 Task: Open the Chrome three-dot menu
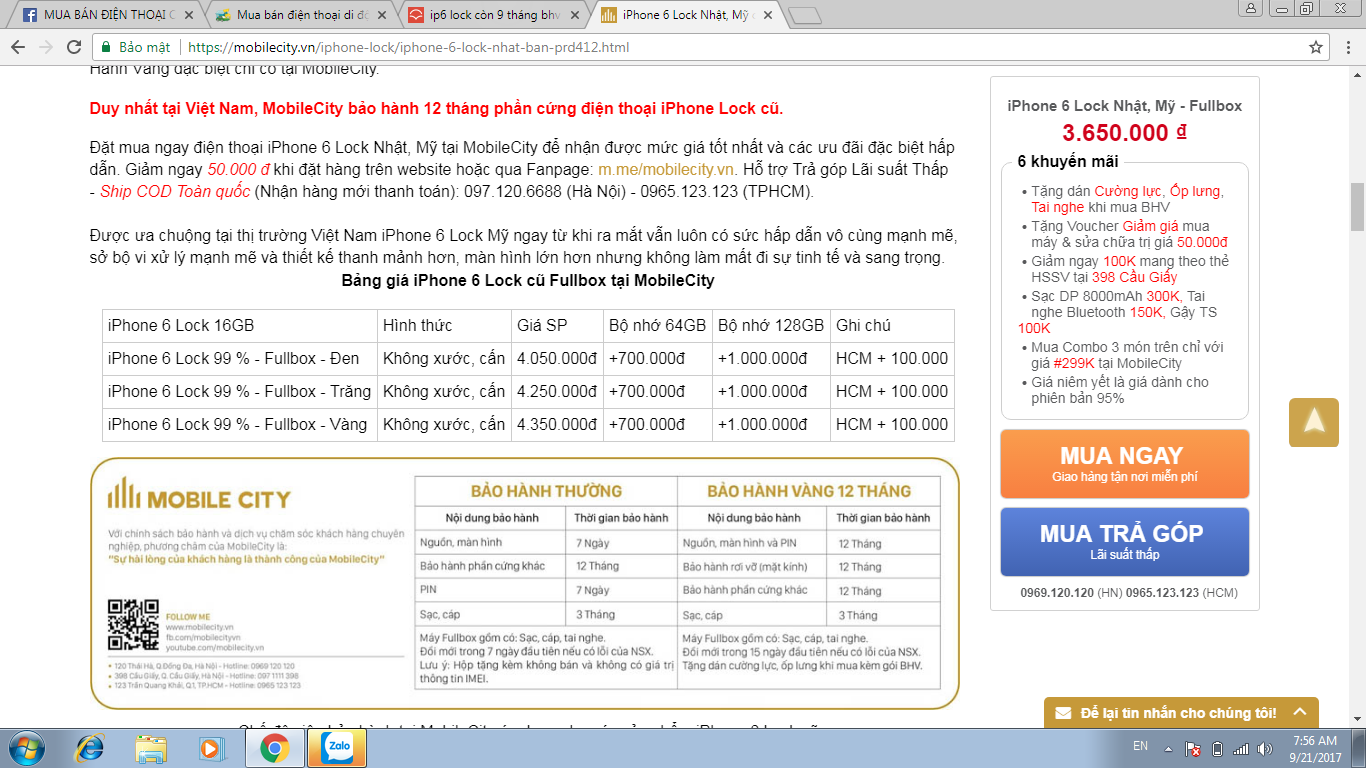coord(1347,47)
